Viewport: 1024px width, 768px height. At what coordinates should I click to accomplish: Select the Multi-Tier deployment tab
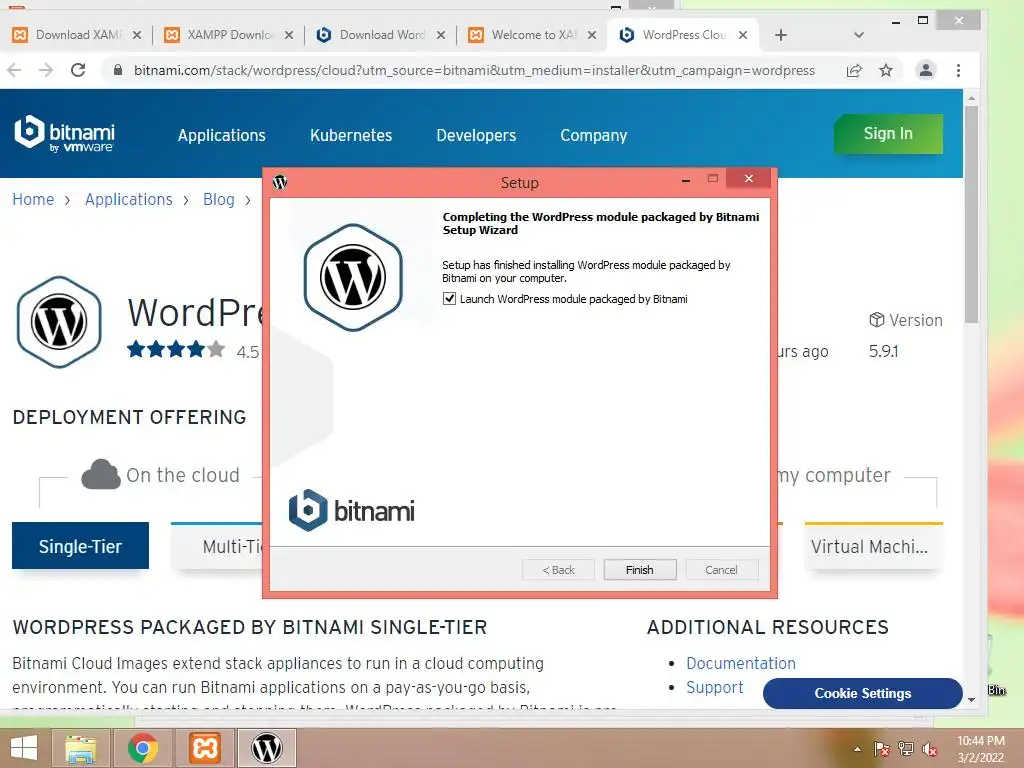[217, 546]
